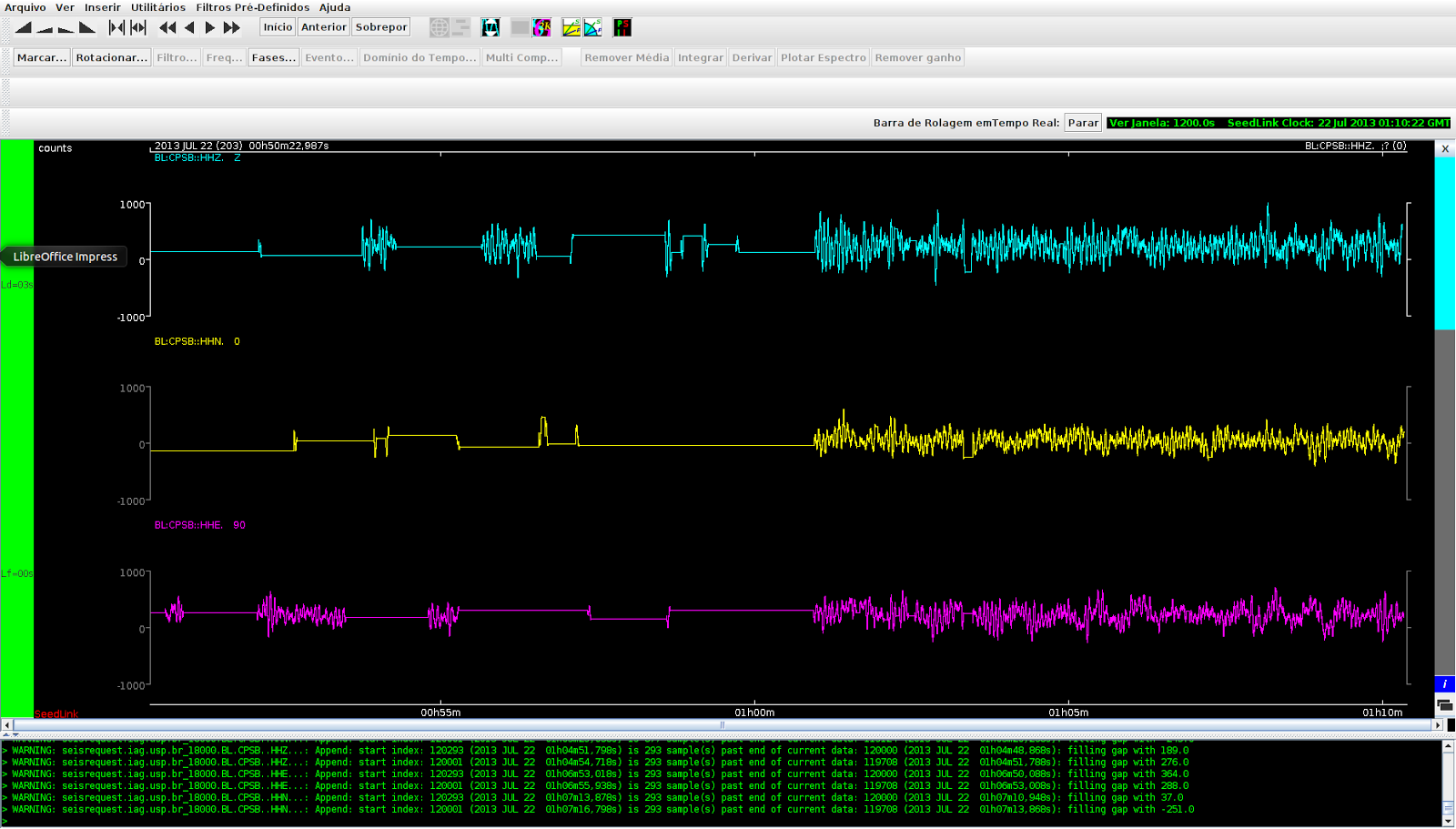Open the Arquivo menu
This screenshot has width=1456, height=829.
25,7
